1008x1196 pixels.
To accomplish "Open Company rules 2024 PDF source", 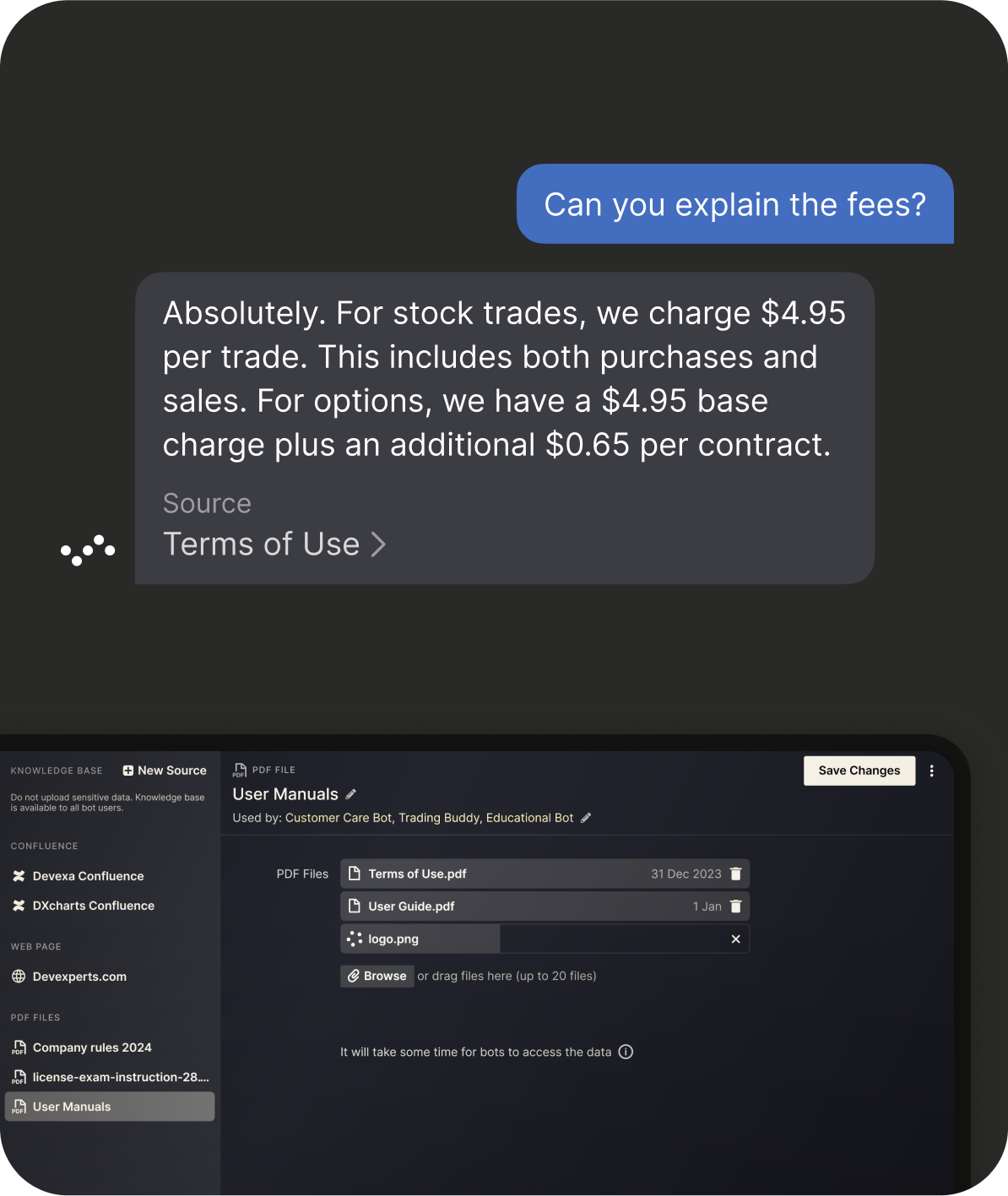I will point(92,1047).
